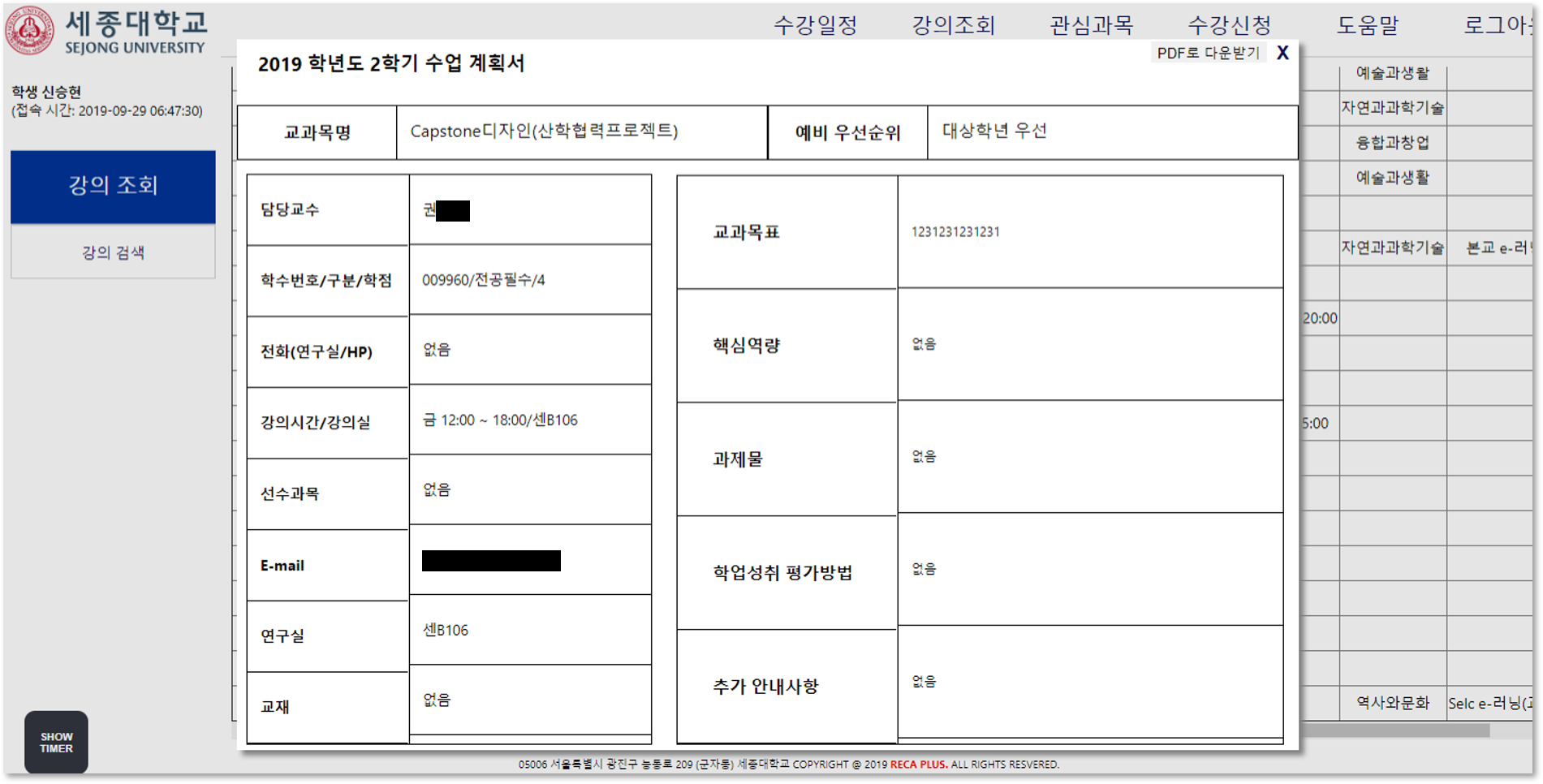Click the 예비 우선순위 header cell
The image size is (1543, 784).
coord(847,132)
